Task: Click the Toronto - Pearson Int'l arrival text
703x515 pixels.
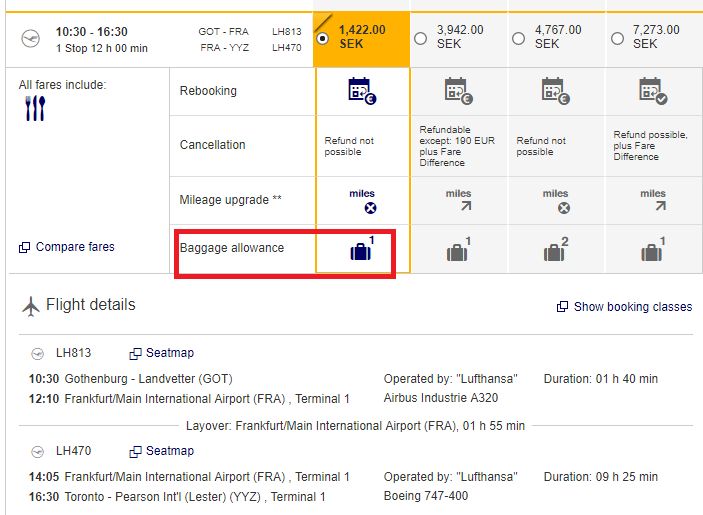Action: pos(195,497)
